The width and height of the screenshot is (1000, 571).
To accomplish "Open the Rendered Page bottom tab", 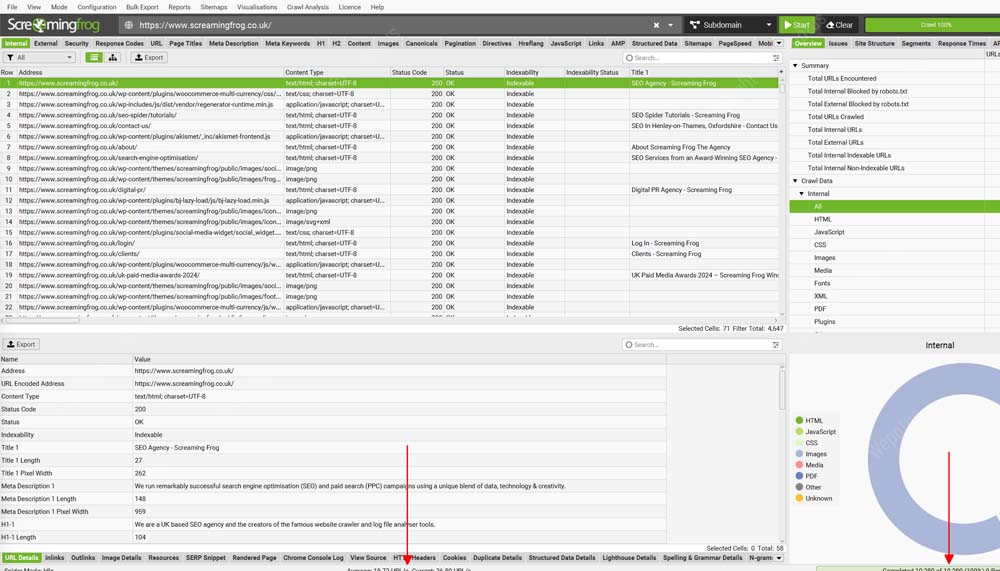I will (254, 558).
